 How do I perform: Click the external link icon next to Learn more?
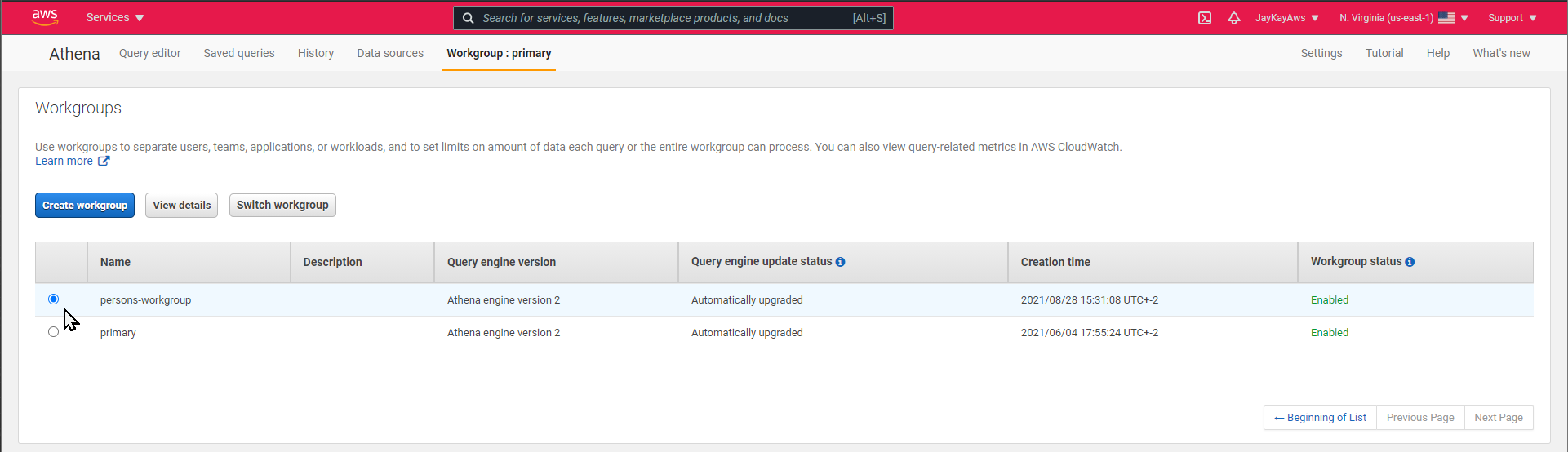[x=104, y=162]
